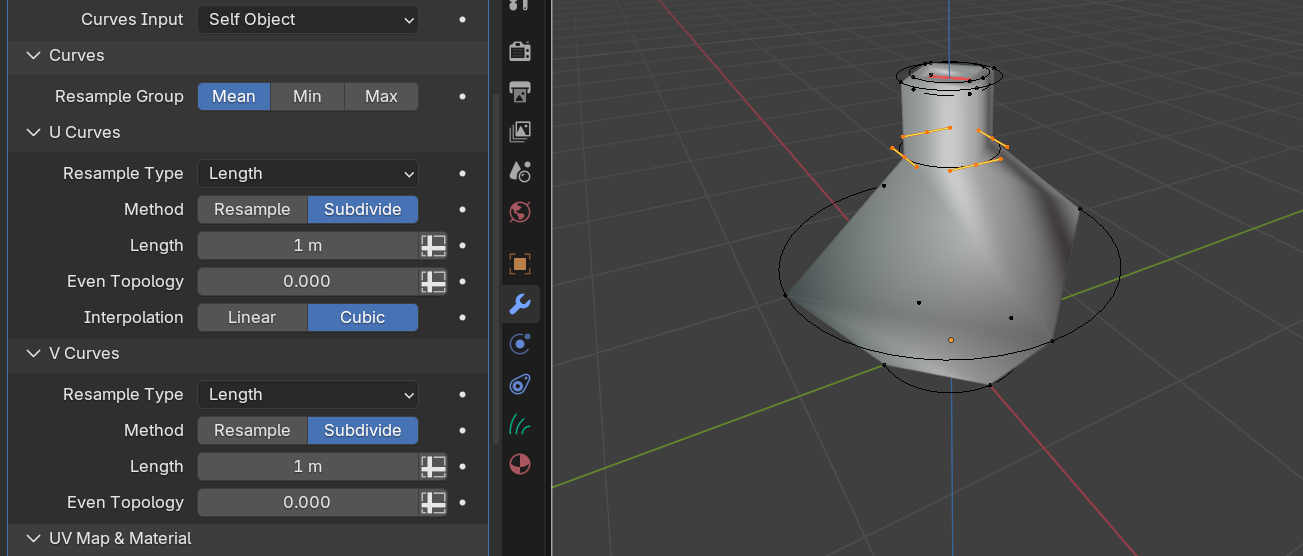
Task: Open U Curves Resample Type dropdown
Action: coord(308,173)
